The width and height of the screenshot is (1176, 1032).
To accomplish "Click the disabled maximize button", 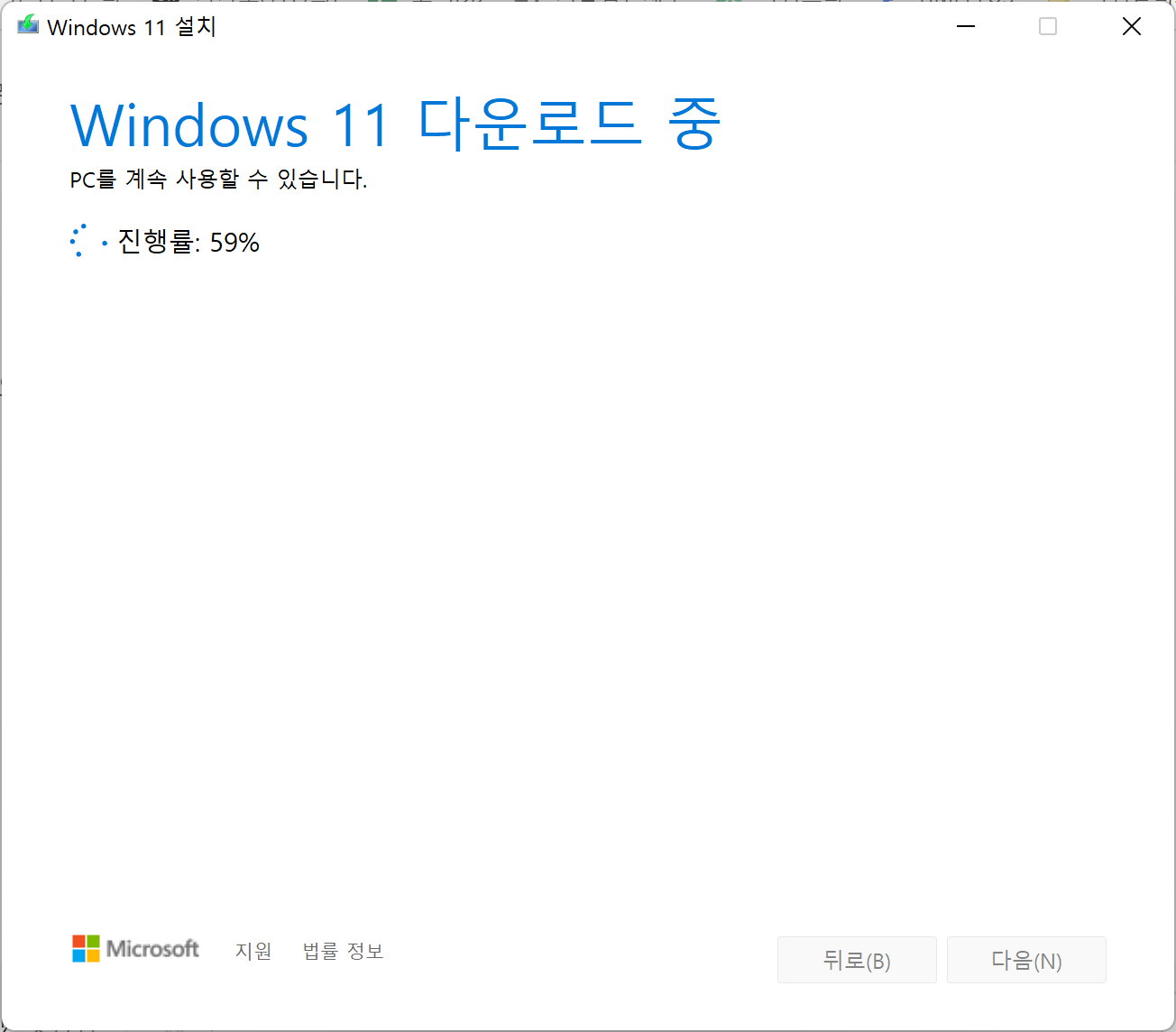I will pos(1048,27).
